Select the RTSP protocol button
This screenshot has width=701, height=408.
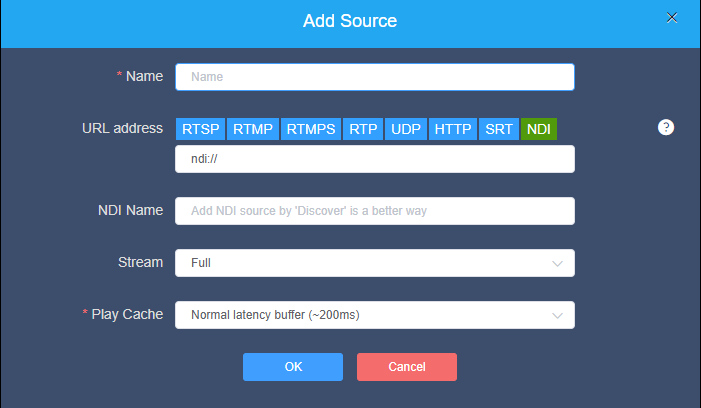click(200, 129)
